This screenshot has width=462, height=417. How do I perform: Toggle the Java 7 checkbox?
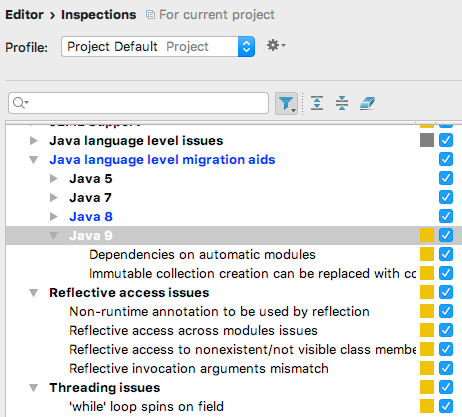click(x=446, y=197)
